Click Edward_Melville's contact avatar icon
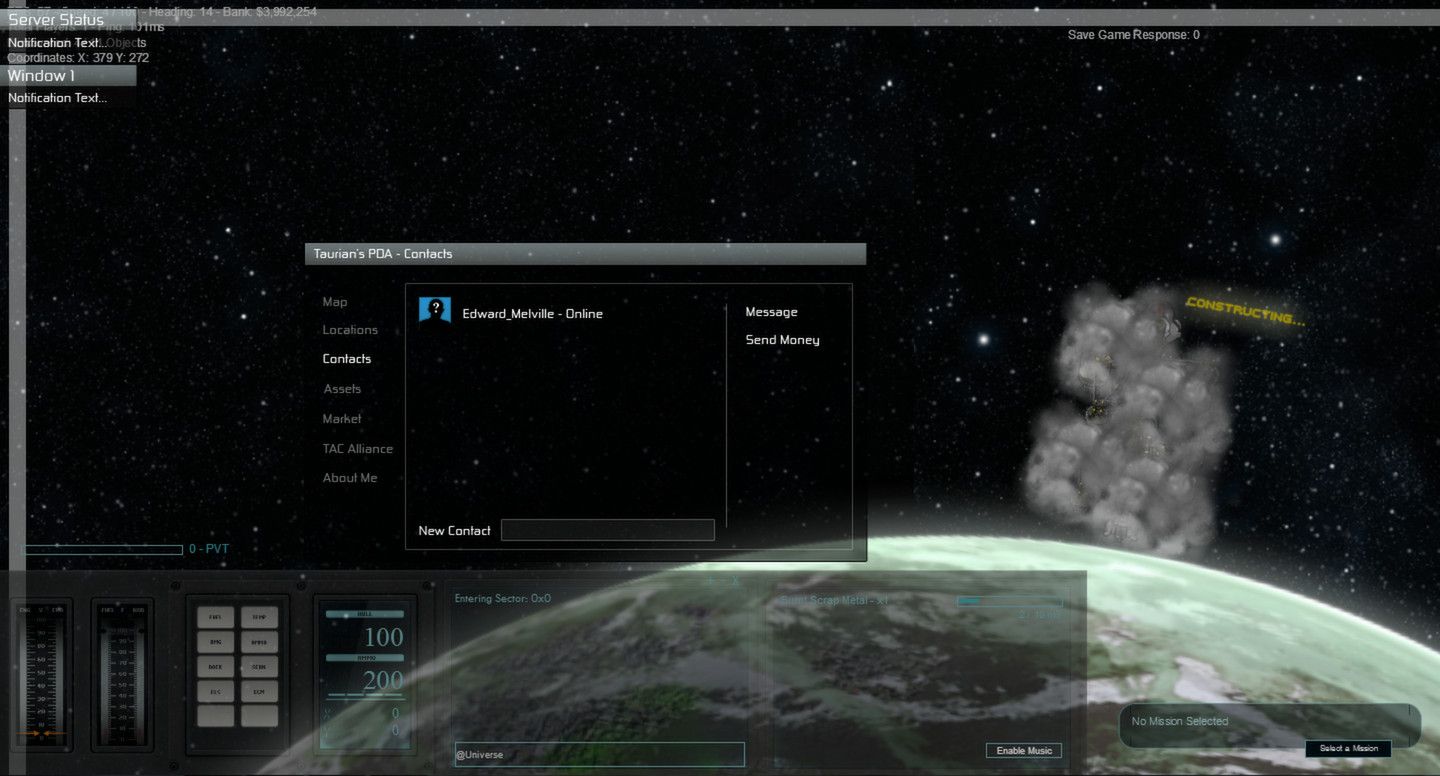This screenshot has width=1440, height=776. tap(435, 311)
